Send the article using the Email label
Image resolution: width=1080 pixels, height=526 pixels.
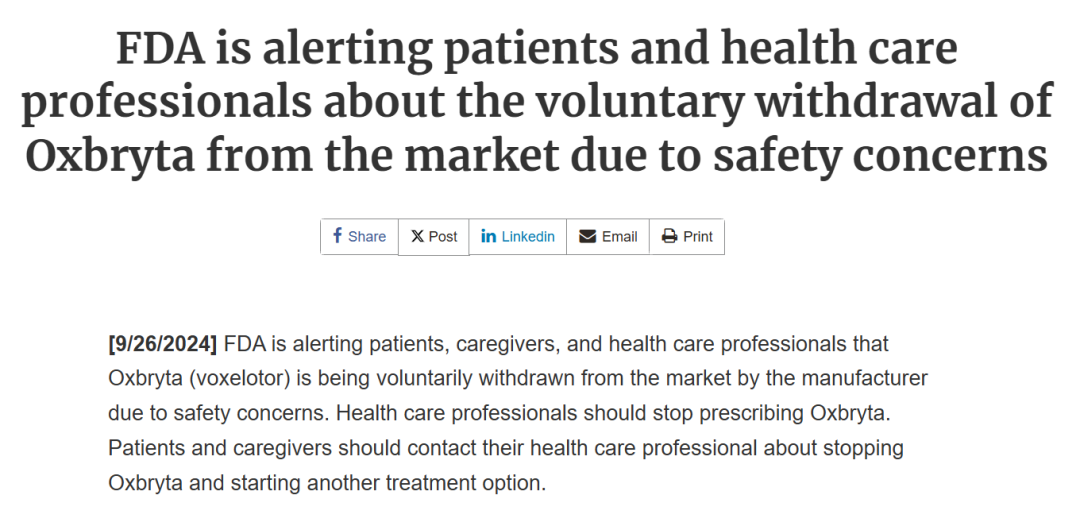tap(619, 237)
